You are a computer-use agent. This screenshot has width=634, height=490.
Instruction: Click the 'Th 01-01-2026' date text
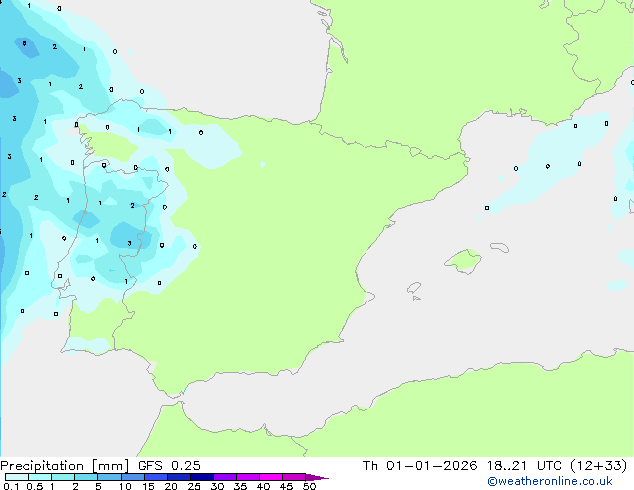[420, 465]
